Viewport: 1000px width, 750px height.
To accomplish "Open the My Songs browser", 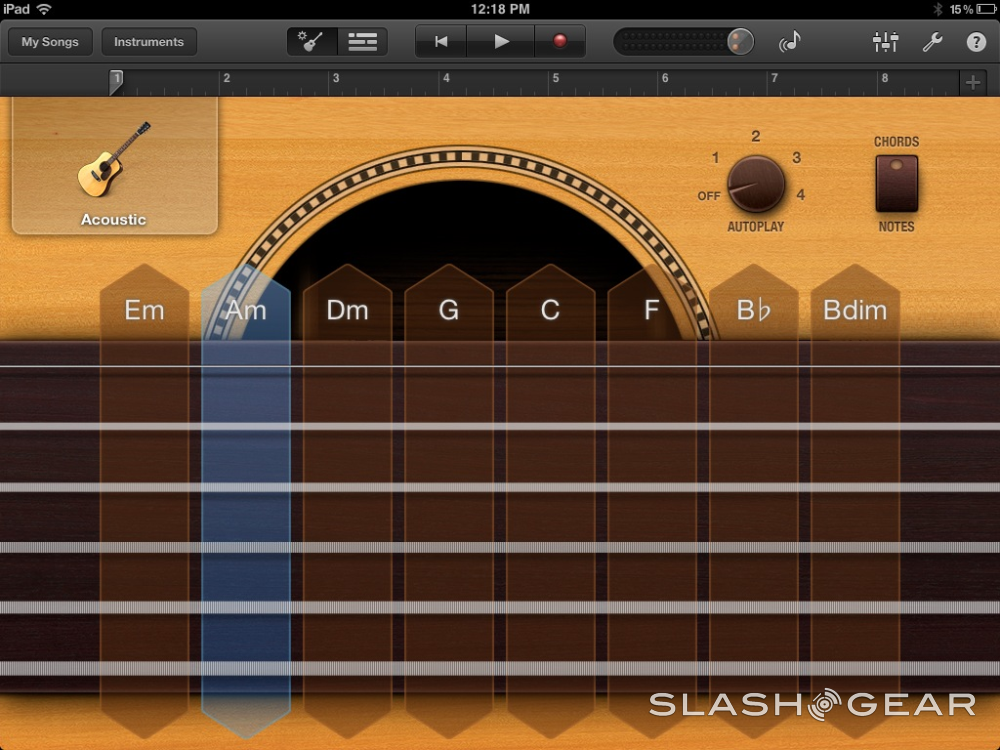I will pos(50,42).
